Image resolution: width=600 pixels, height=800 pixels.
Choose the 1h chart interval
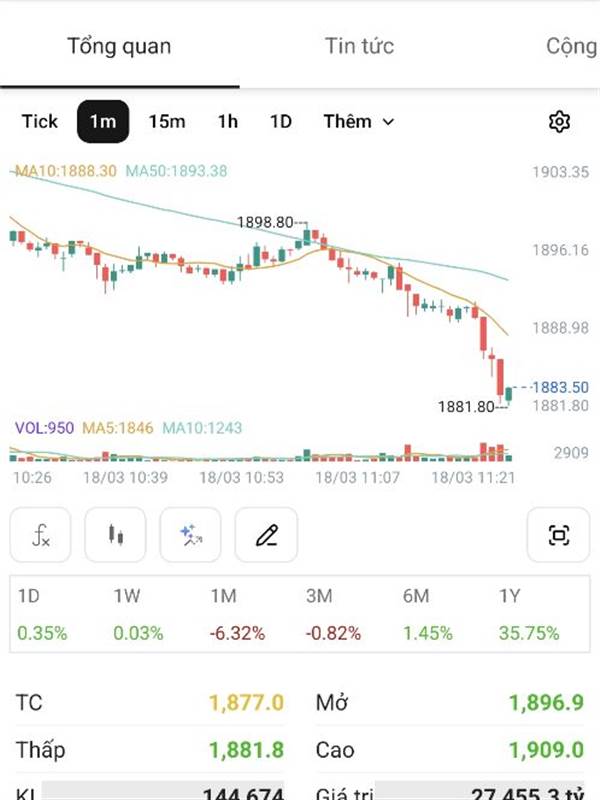pos(228,122)
